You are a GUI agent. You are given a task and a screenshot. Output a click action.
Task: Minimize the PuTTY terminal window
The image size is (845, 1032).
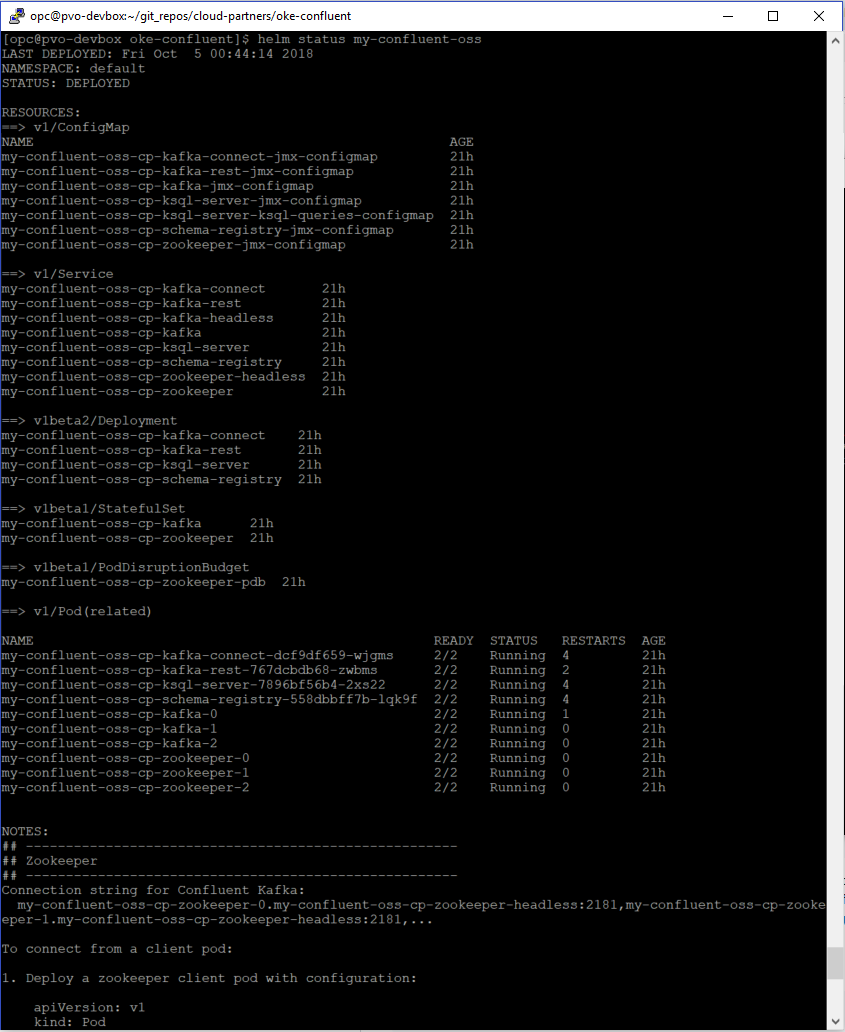click(728, 16)
